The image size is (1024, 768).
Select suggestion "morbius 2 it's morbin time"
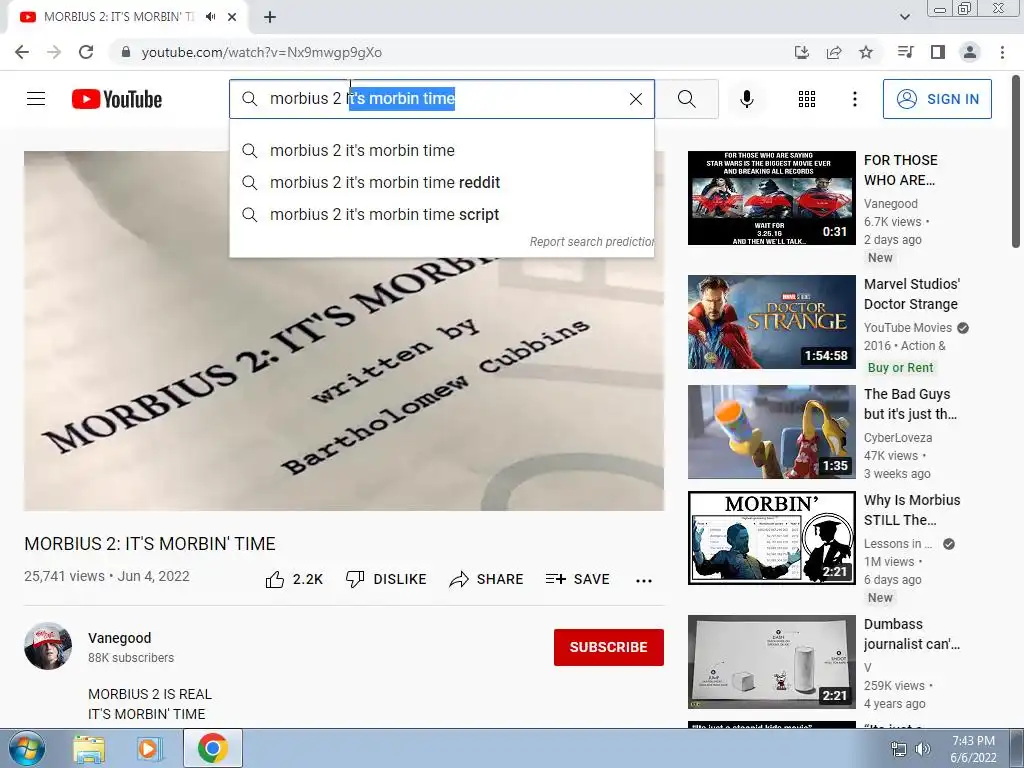click(x=441, y=150)
